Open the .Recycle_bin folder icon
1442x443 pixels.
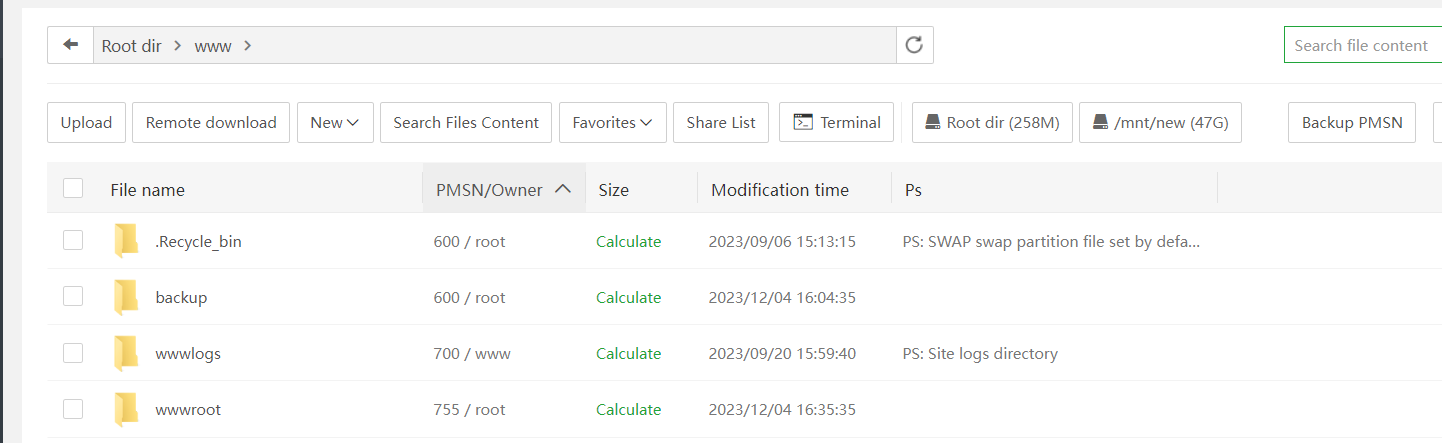[126, 241]
